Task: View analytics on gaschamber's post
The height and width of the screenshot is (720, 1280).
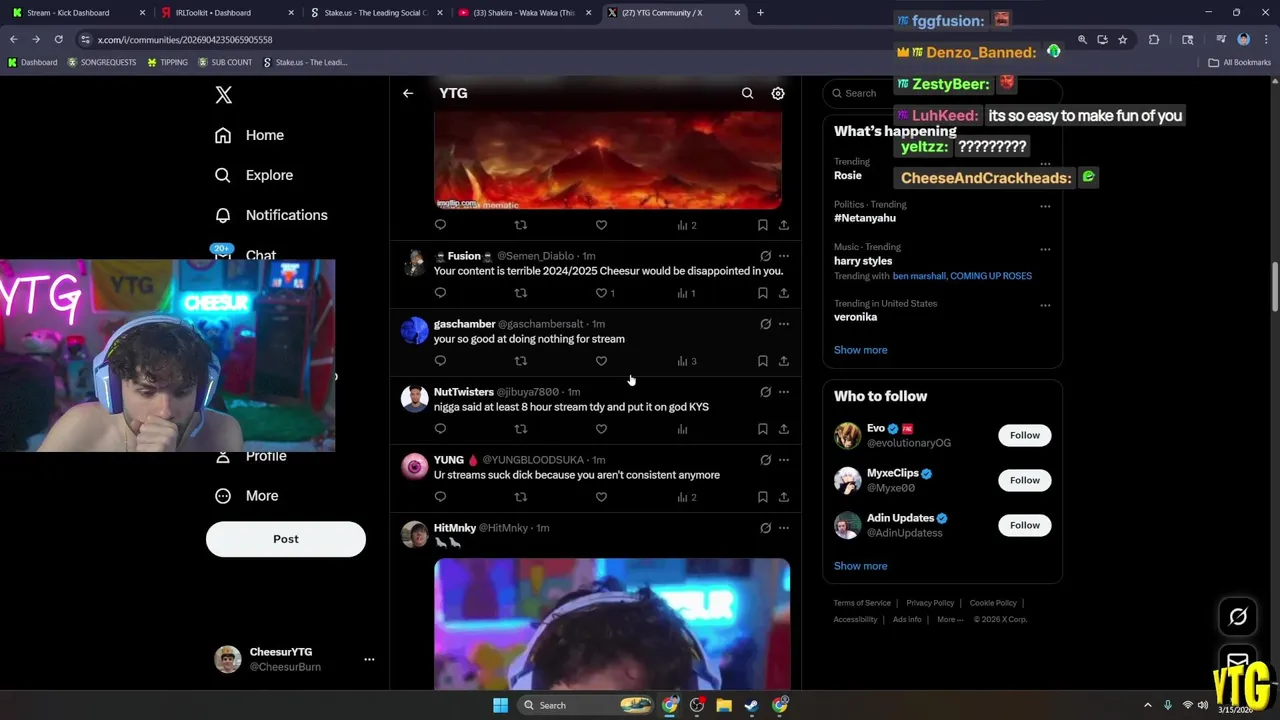Action: coord(686,361)
